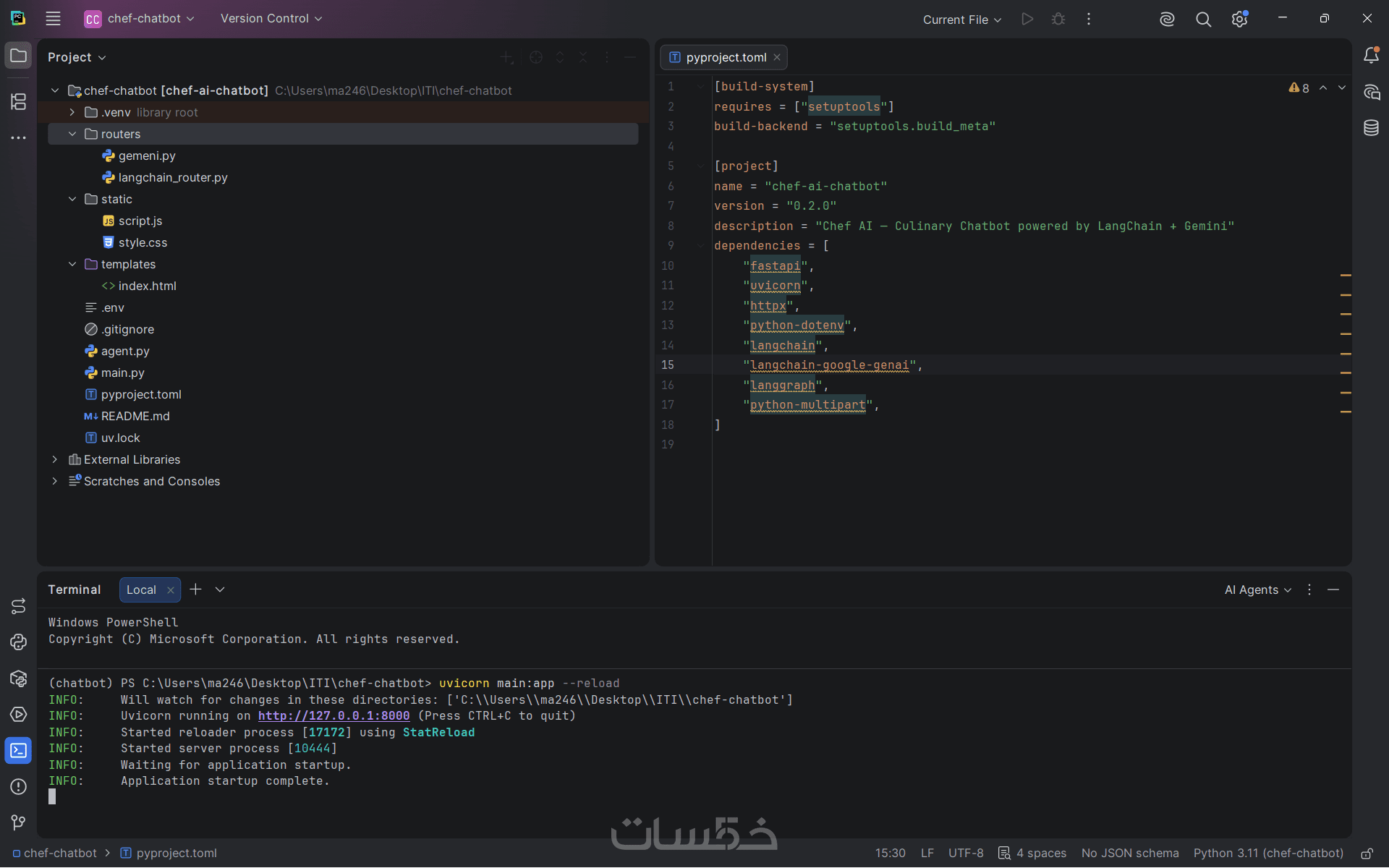
Task: Toggle read-only lock in status bar
Action: [x=1367, y=854]
